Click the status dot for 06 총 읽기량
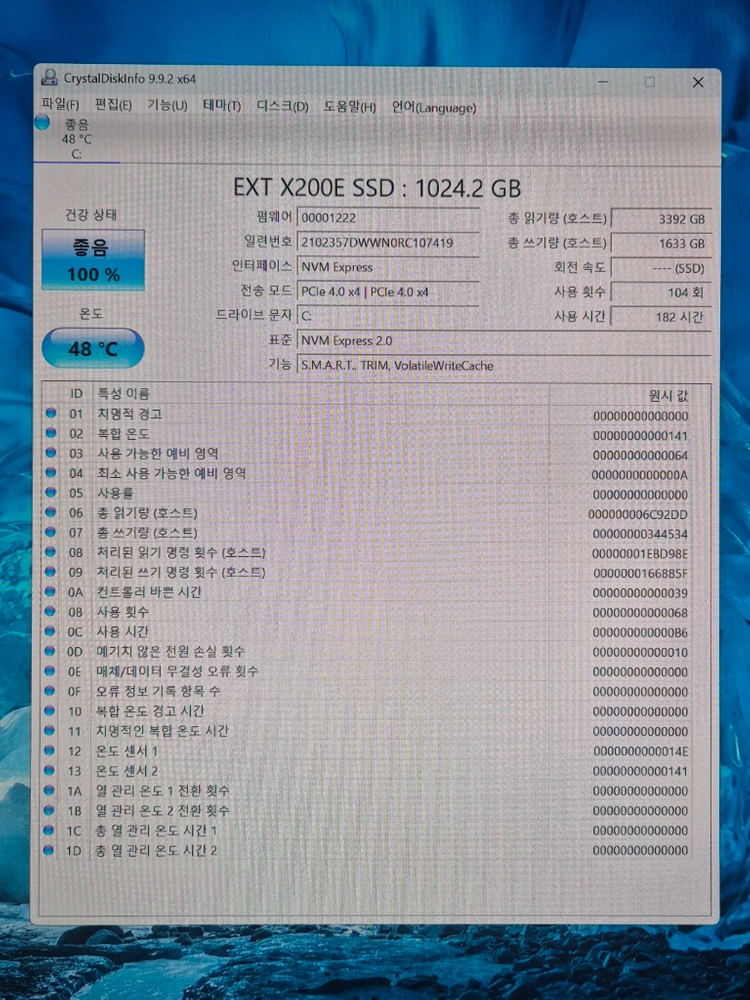Screen dimensions: 750x1000 tap(50, 512)
